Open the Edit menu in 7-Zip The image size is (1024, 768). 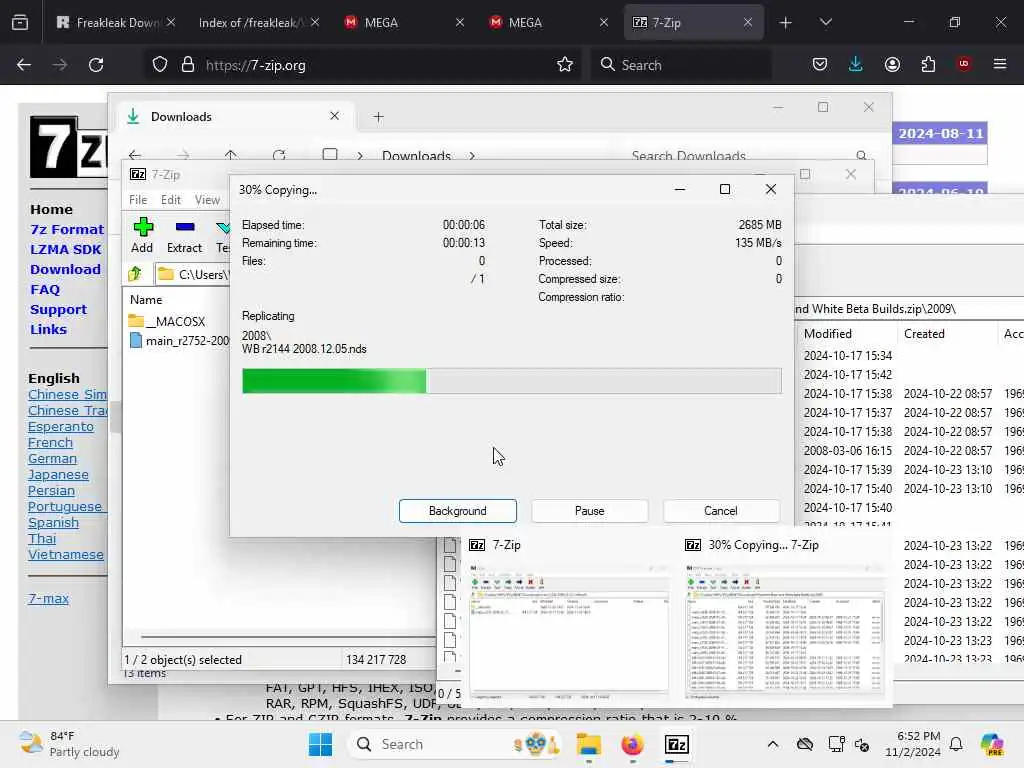(171, 200)
